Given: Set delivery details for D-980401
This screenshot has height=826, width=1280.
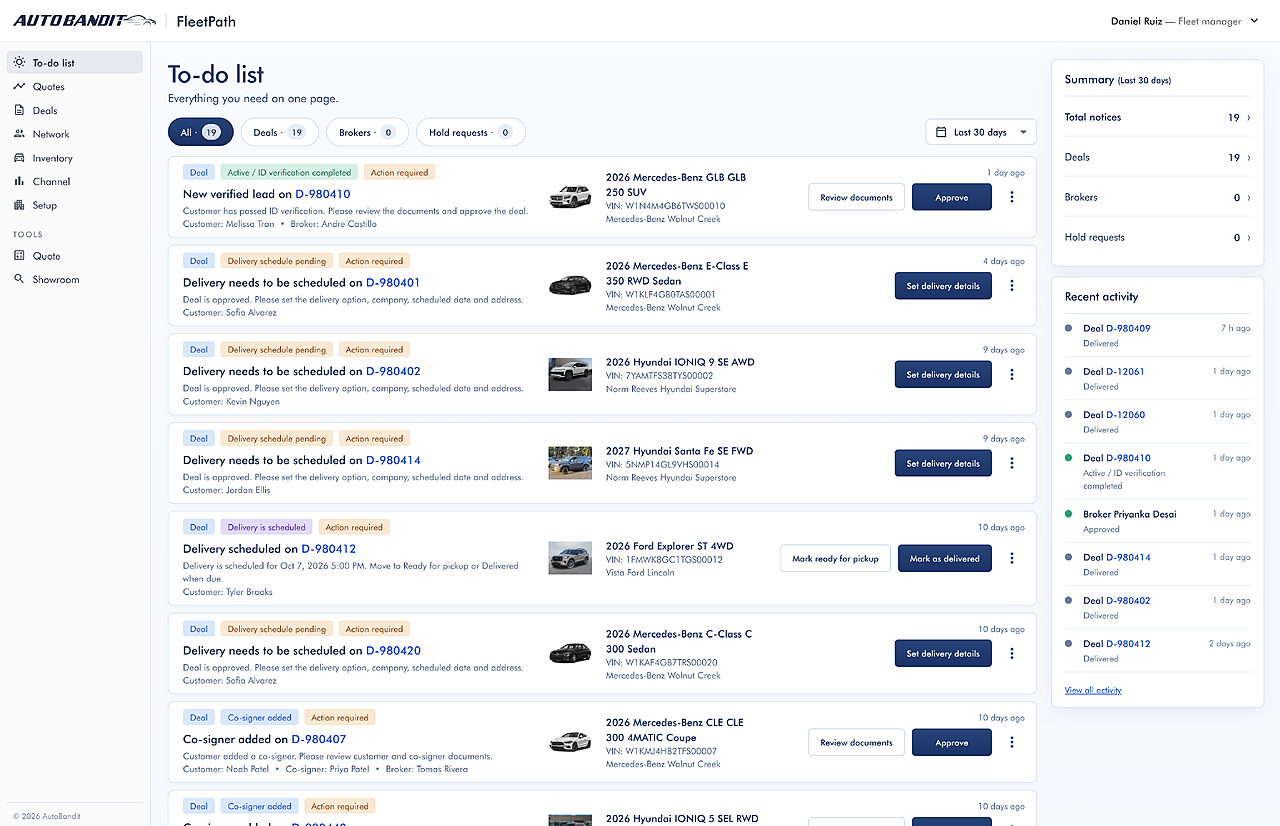Looking at the screenshot, I should (x=943, y=286).
